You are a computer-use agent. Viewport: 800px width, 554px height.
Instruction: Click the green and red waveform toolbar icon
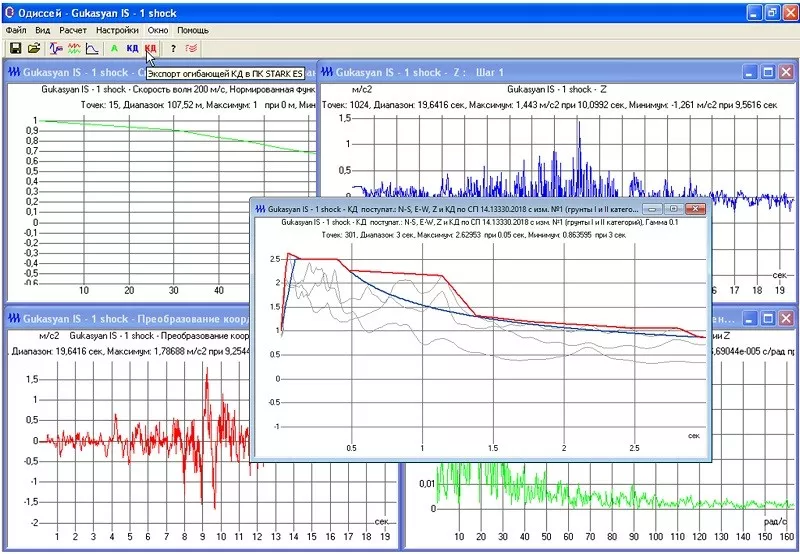[73, 48]
